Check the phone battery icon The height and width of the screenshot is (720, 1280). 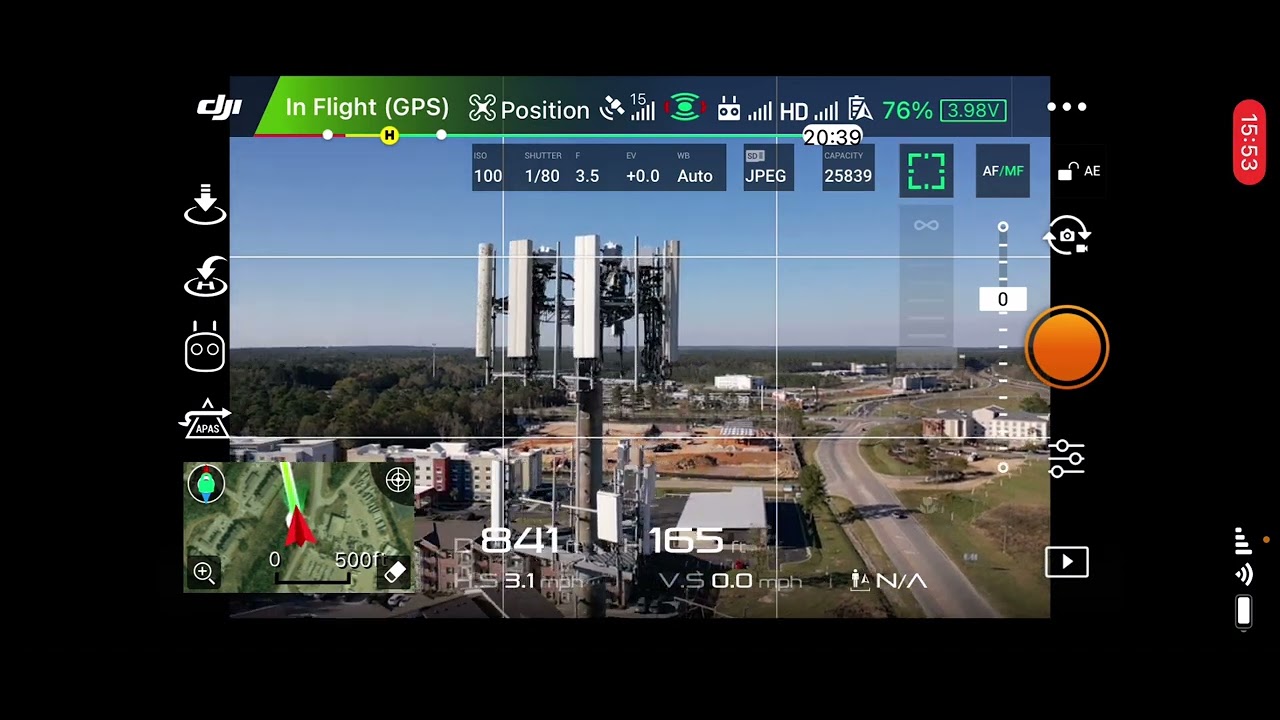[1243, 611]
